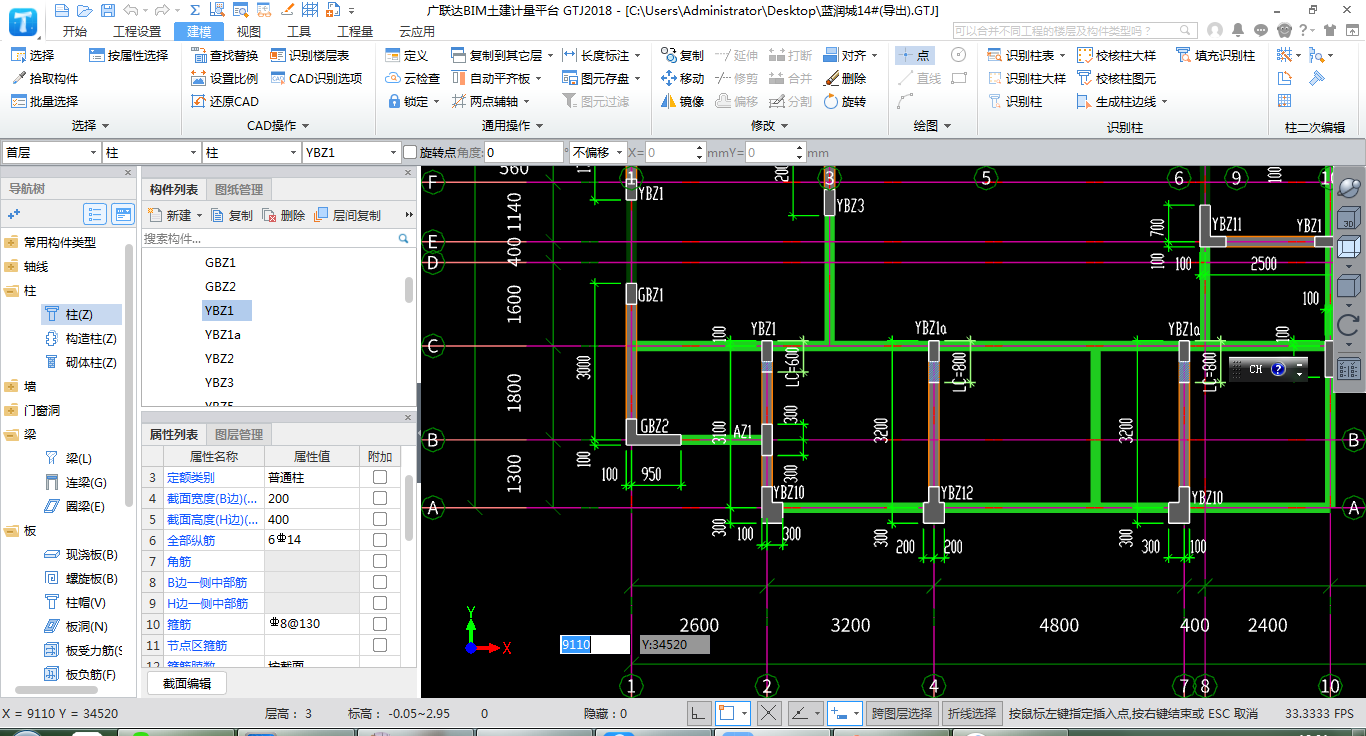Viewport: 1366px width, 736px height.
Task: Expand the 复制到其它层 dropdown
Action: coord(551,55)
